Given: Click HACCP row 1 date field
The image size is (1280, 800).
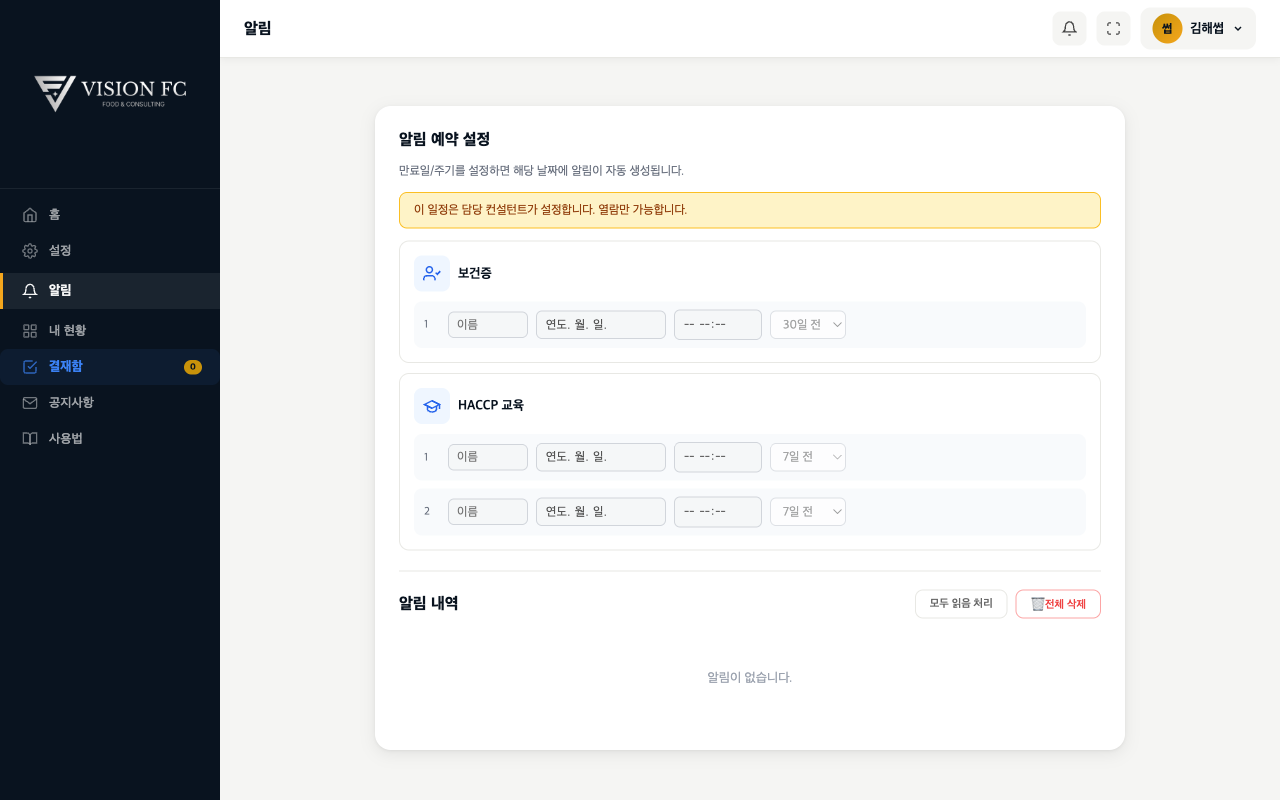Looking at the screenshot, I should [601, 457].
